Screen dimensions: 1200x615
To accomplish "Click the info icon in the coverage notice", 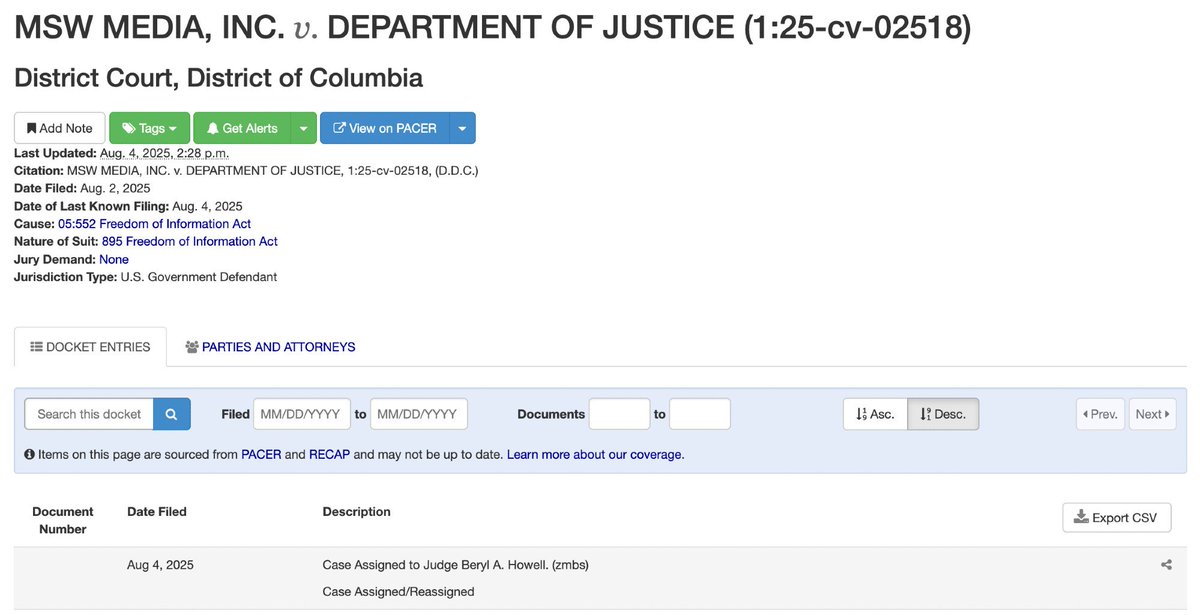I will pos(29,454).
